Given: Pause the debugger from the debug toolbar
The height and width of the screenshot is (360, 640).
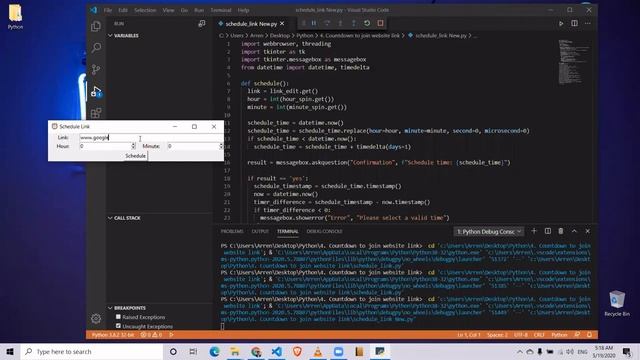Looking at the screenshot, I should tap(314, 23).
